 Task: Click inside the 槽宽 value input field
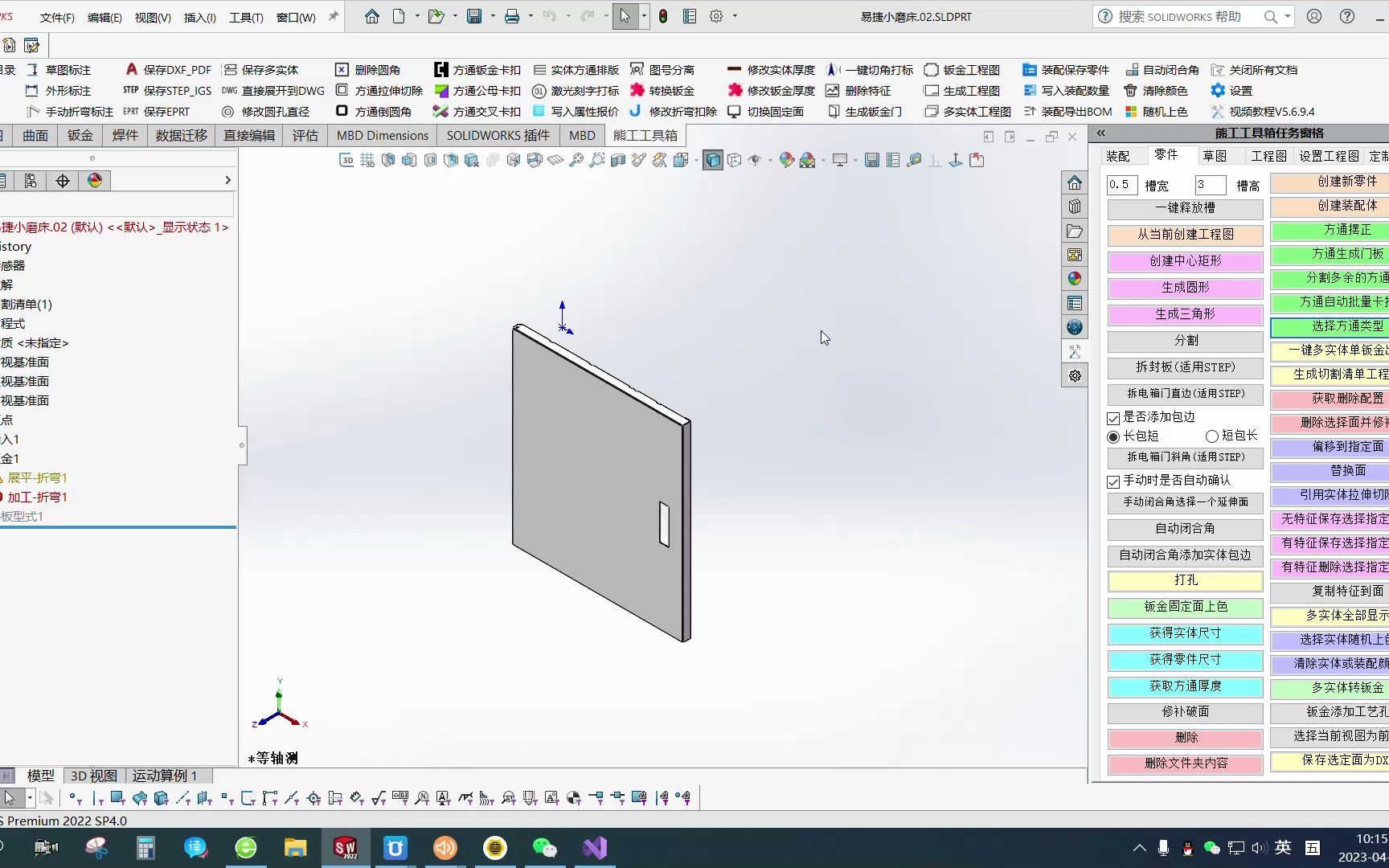click(x=1121, y=184)
